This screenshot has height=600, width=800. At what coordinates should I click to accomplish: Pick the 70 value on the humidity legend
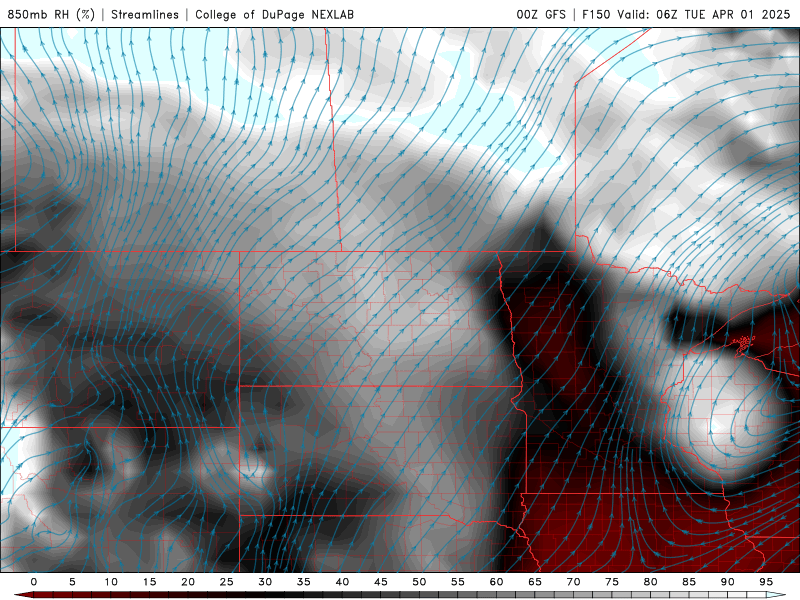tap(573, 582)
